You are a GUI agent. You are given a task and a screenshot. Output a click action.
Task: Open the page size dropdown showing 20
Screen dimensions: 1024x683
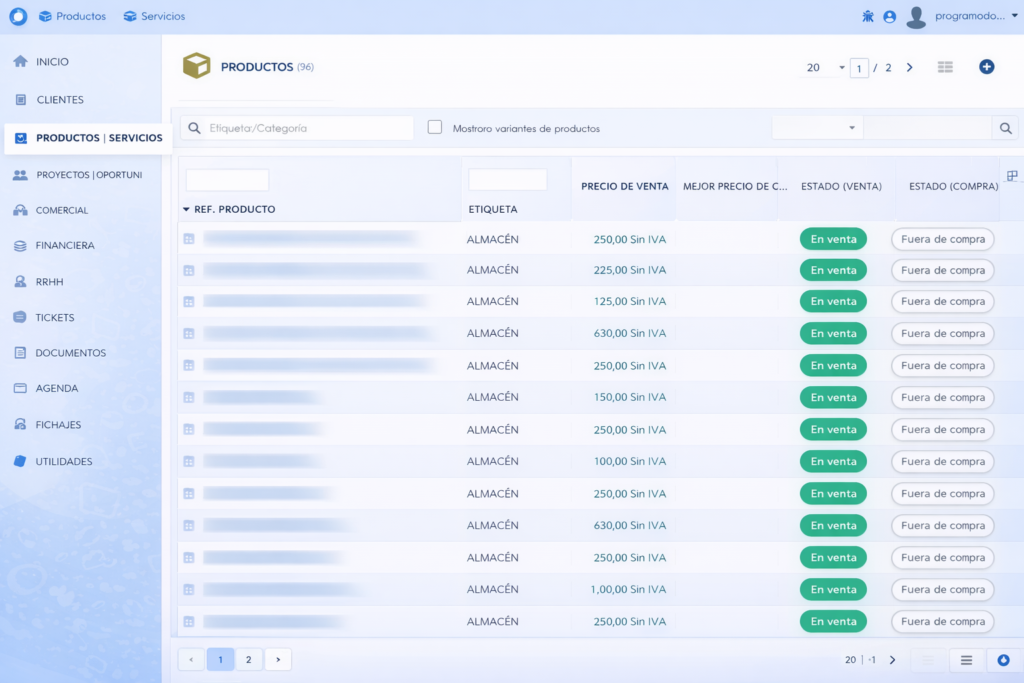[826, 68]
